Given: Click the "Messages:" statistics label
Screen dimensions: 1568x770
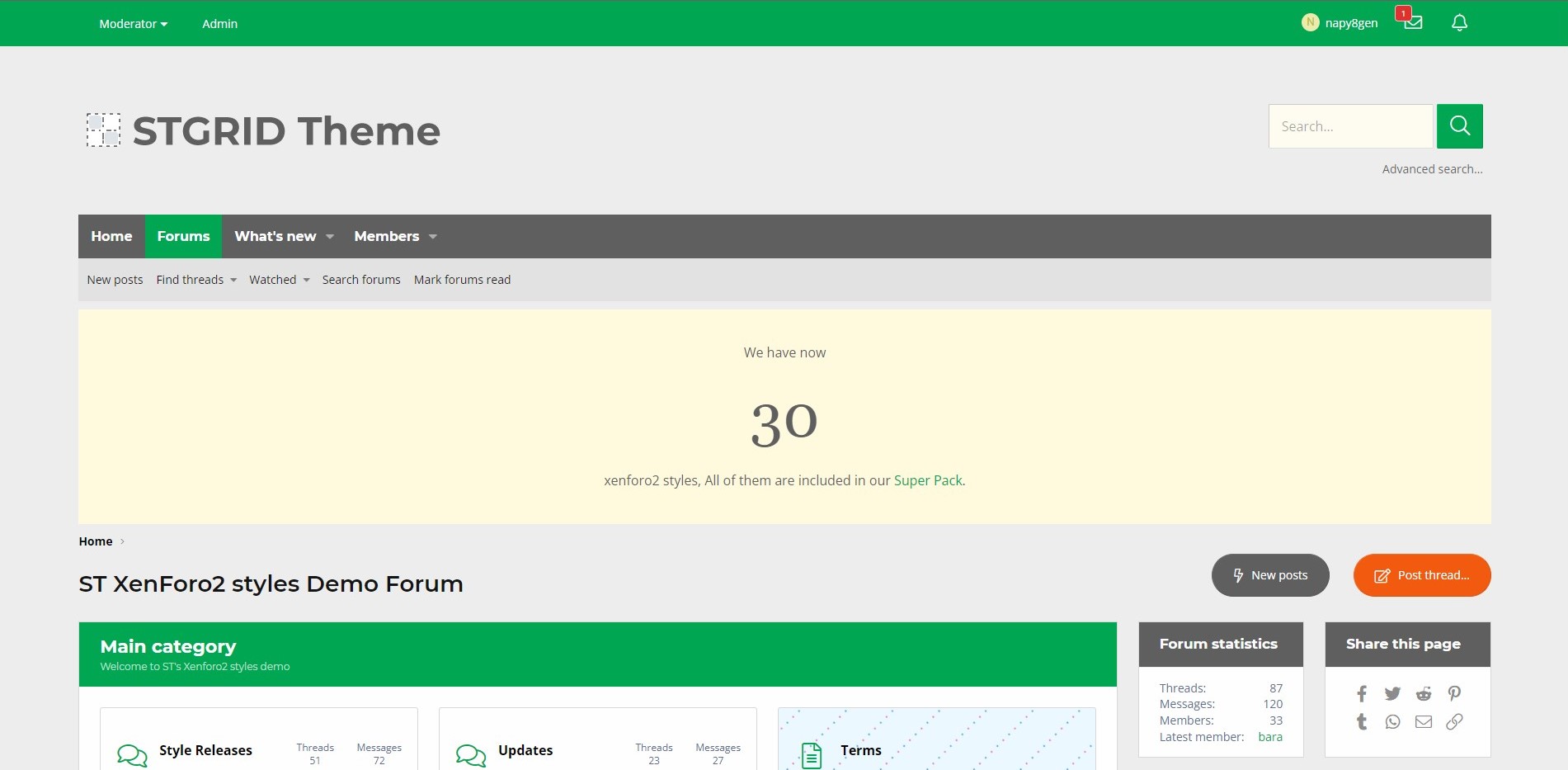Looking at the screenshot, I should (x=1187, y=704).
